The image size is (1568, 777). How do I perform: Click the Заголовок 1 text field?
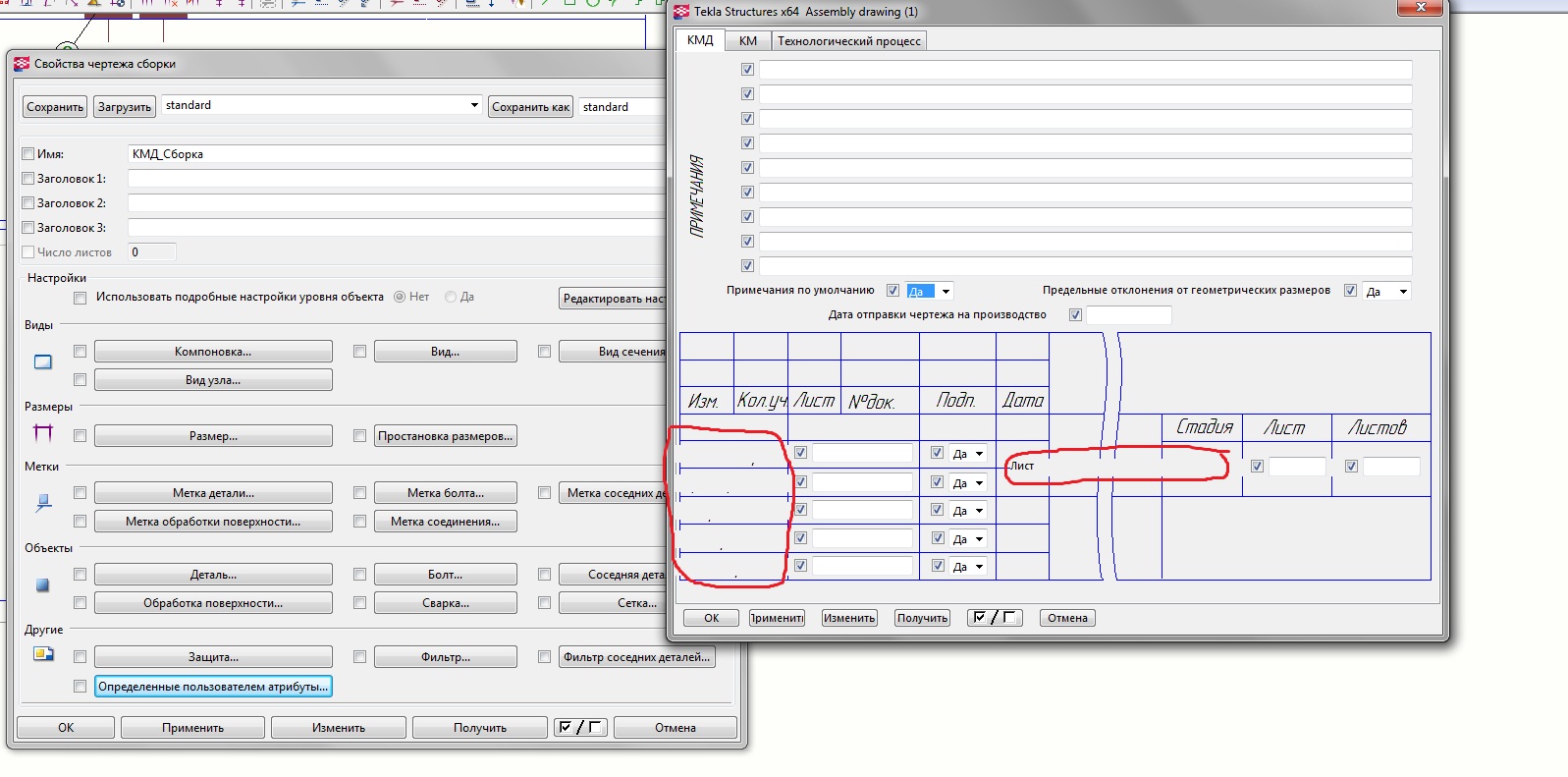(397, 179)
